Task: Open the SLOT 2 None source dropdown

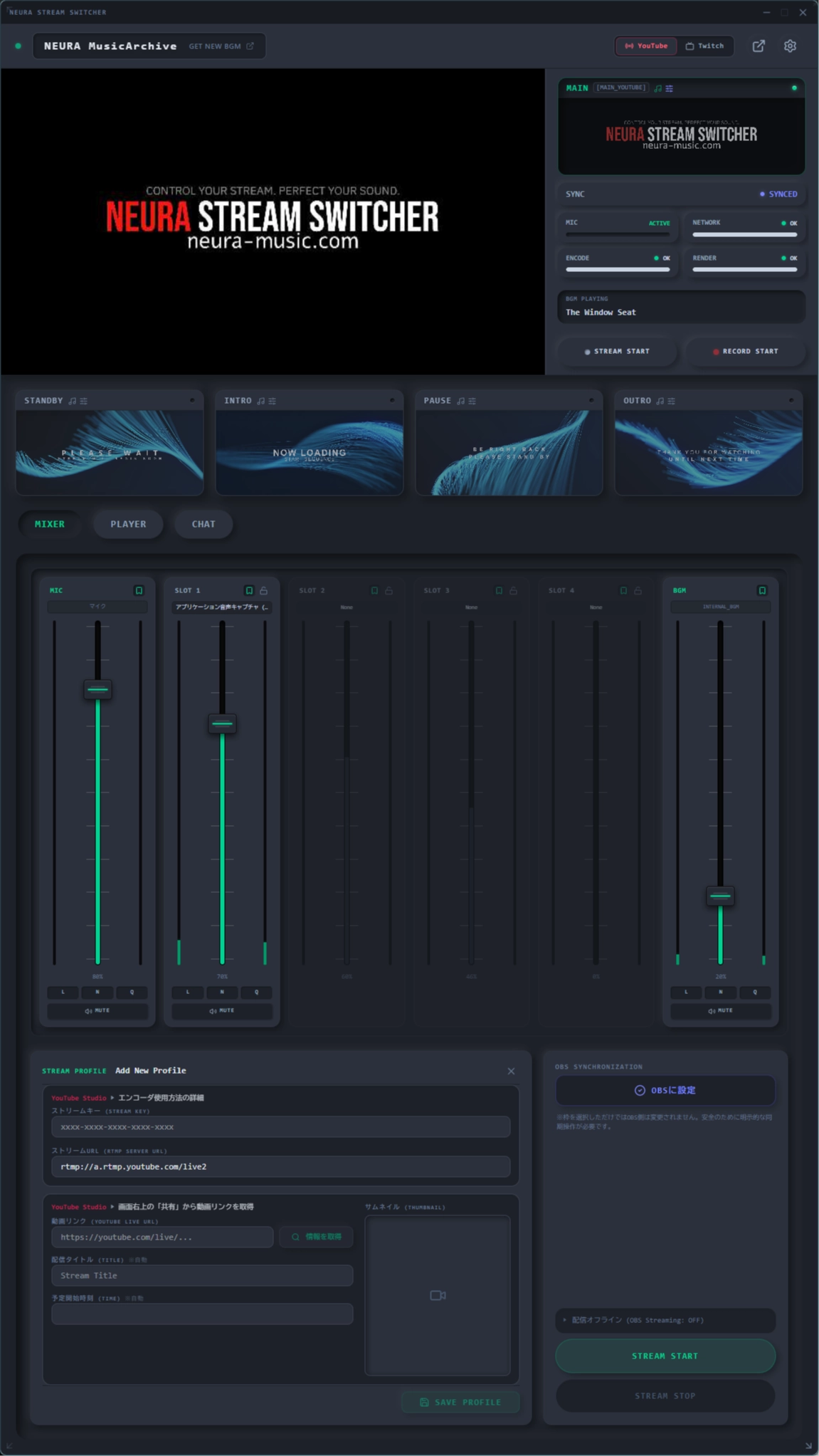Action: coord(347,607)
